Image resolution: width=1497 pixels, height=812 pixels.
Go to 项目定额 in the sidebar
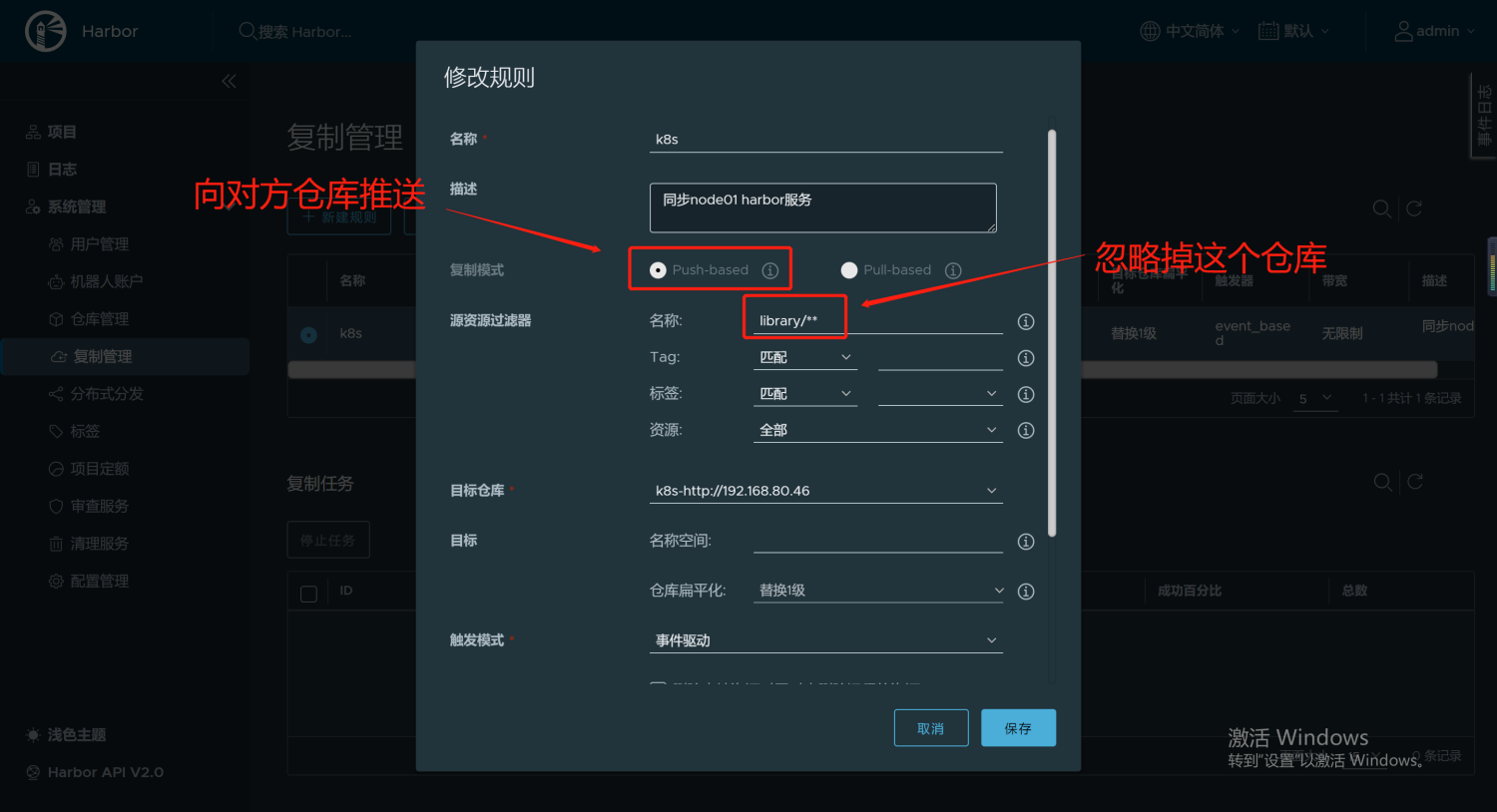click(100, 469)
